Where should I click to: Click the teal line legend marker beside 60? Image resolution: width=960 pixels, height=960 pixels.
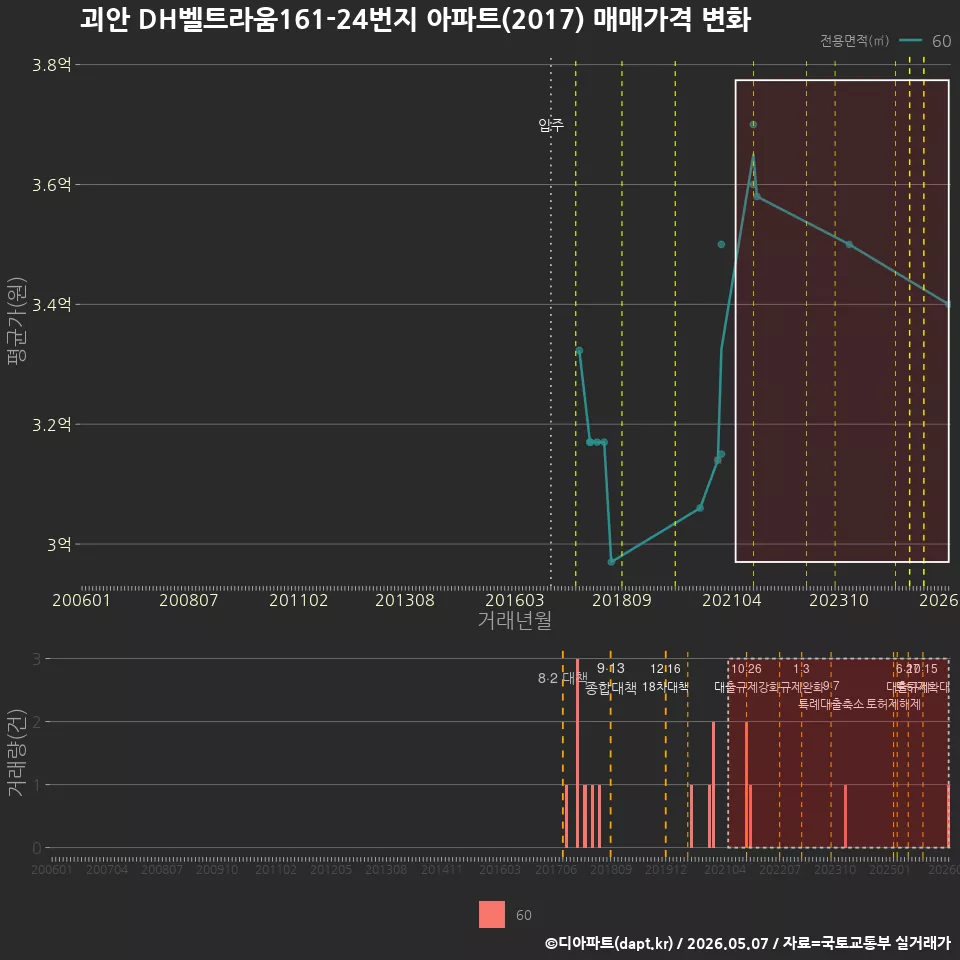pos(910,41)
